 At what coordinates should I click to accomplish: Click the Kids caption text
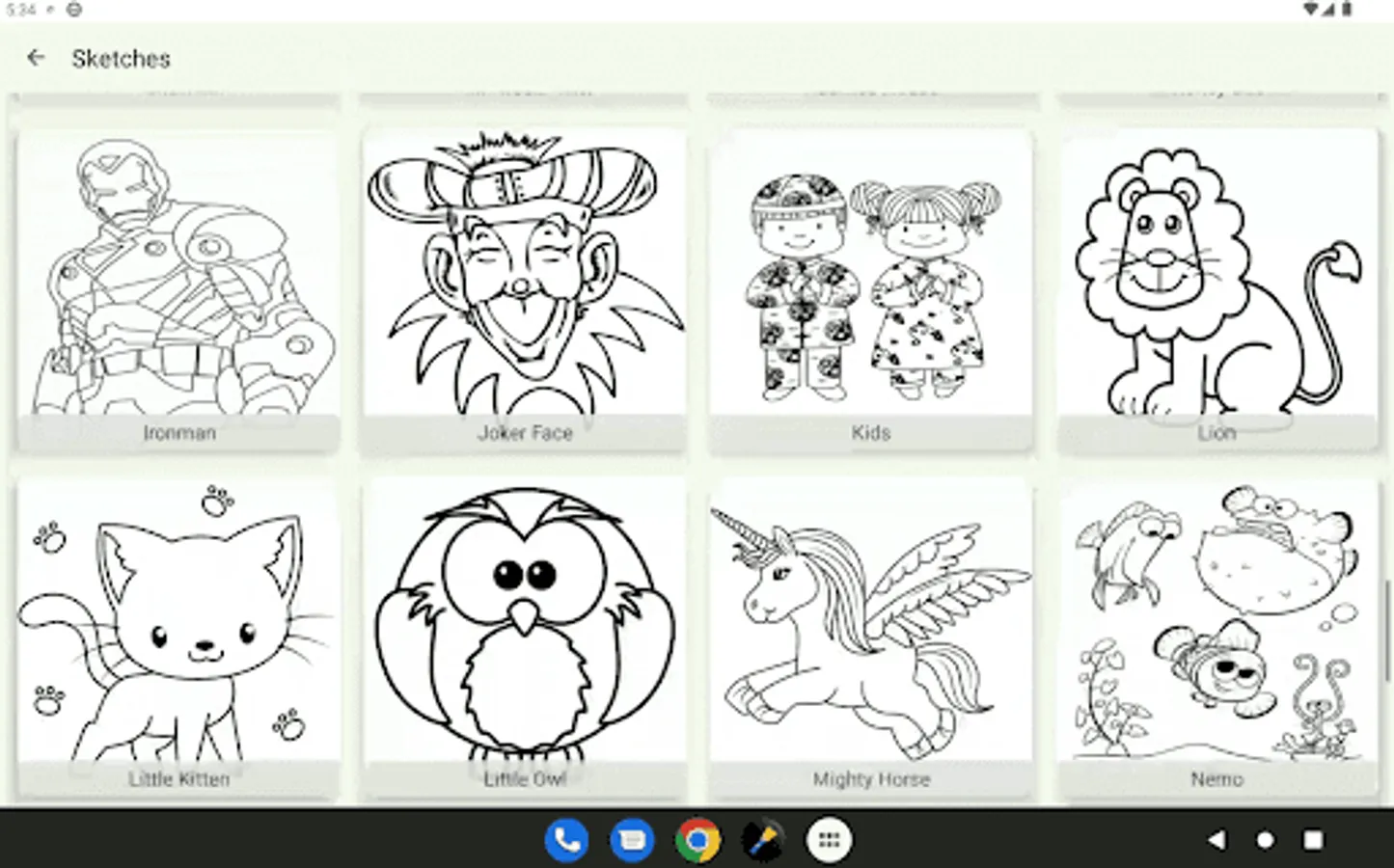(x=871, y=433)
